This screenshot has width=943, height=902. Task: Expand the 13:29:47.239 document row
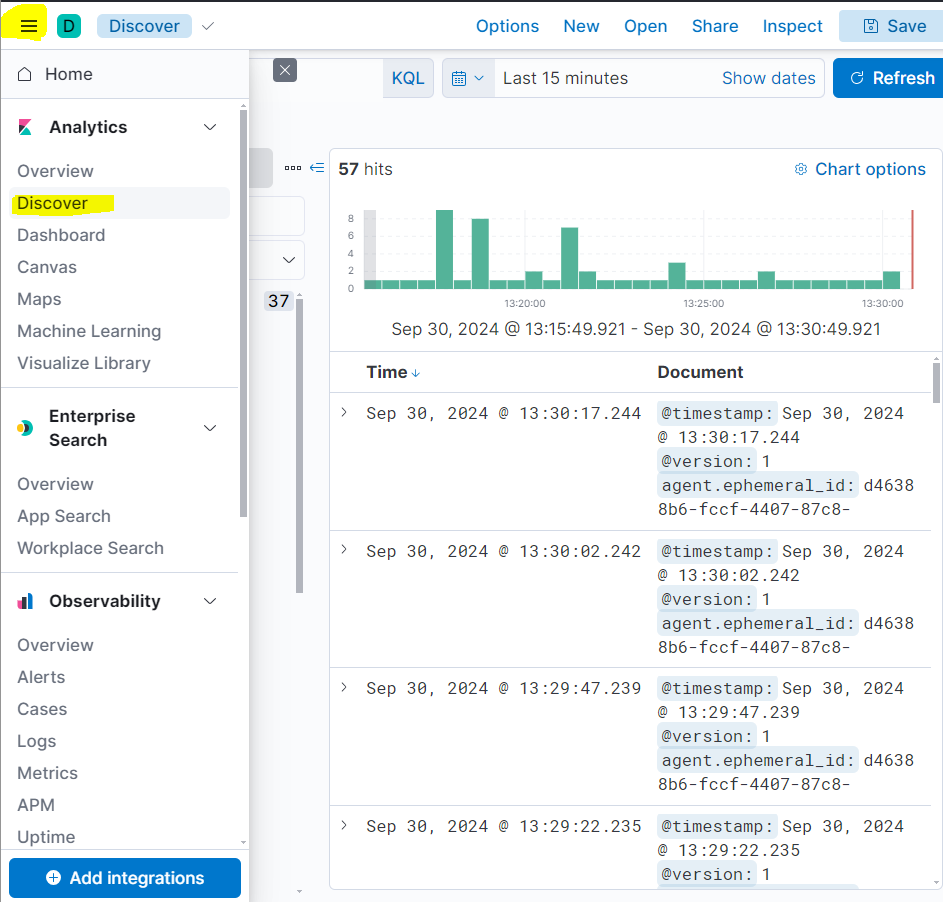pyautogui.click(x=344, y=687)
